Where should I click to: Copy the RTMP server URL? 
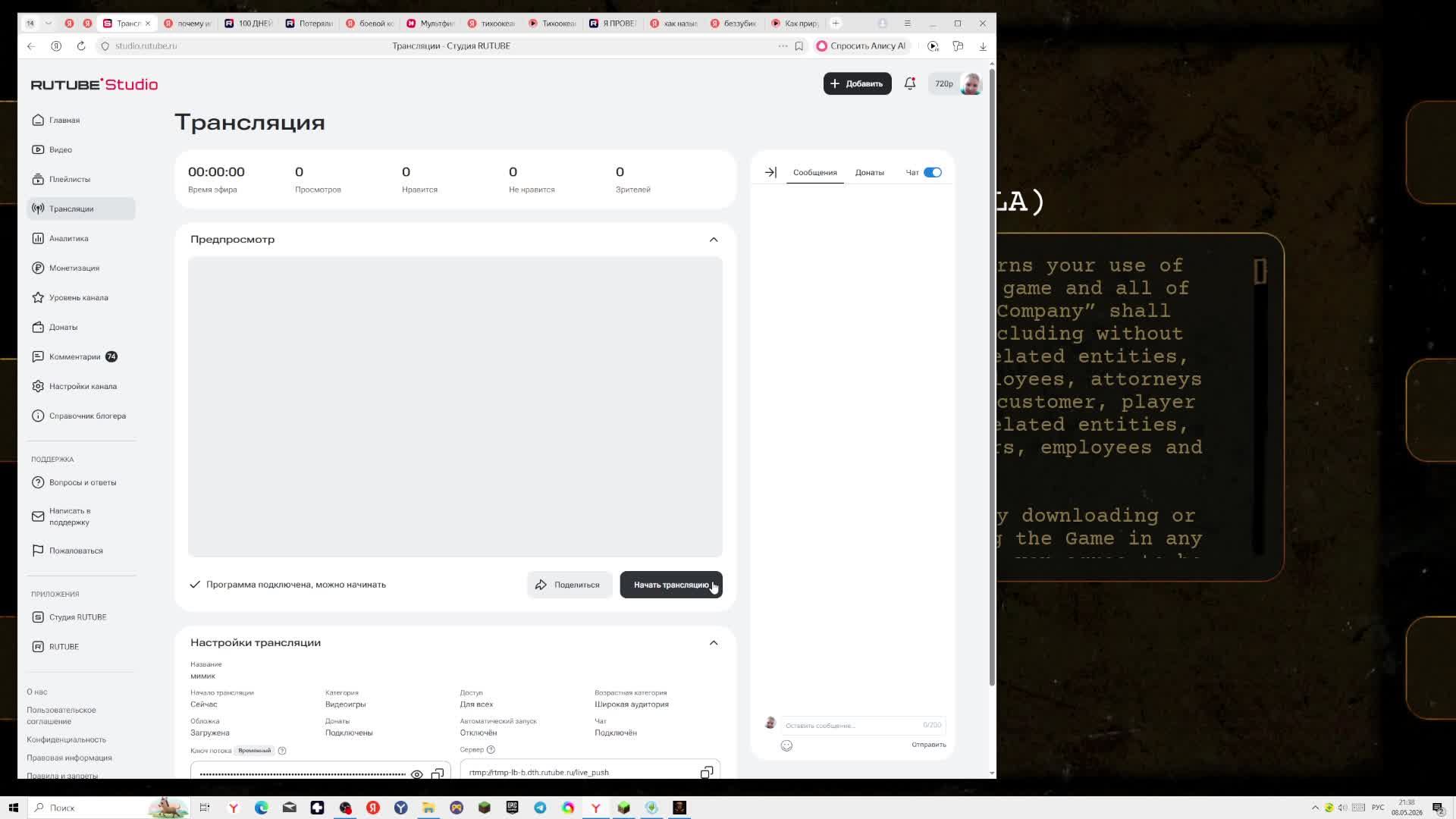(707, 772)
